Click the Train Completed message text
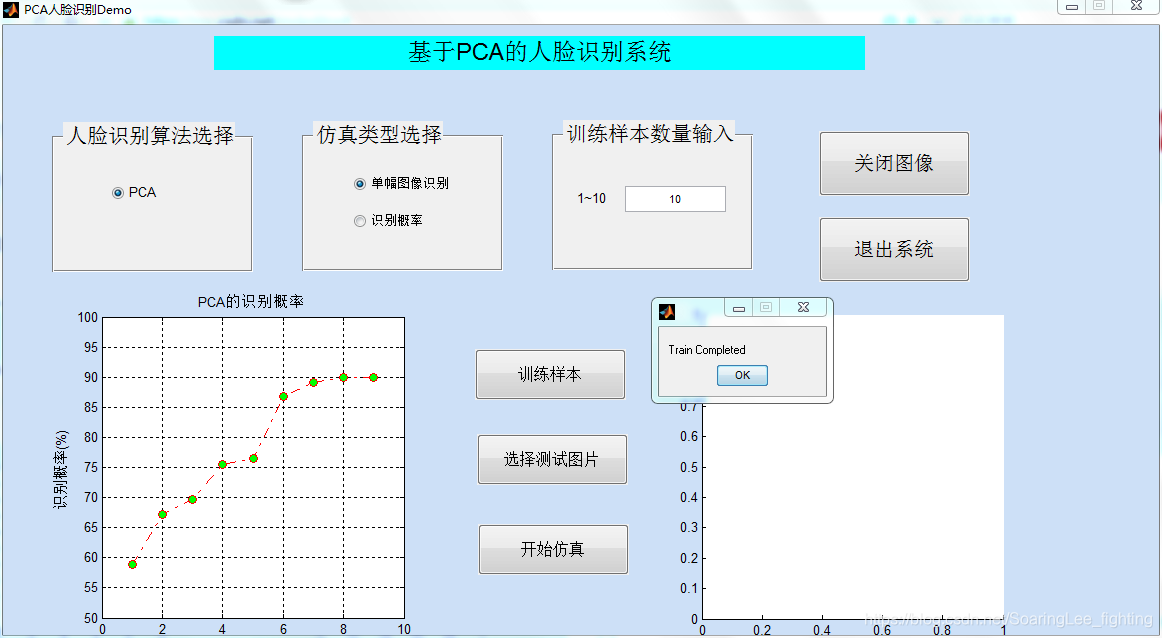 tap(705, 348)
